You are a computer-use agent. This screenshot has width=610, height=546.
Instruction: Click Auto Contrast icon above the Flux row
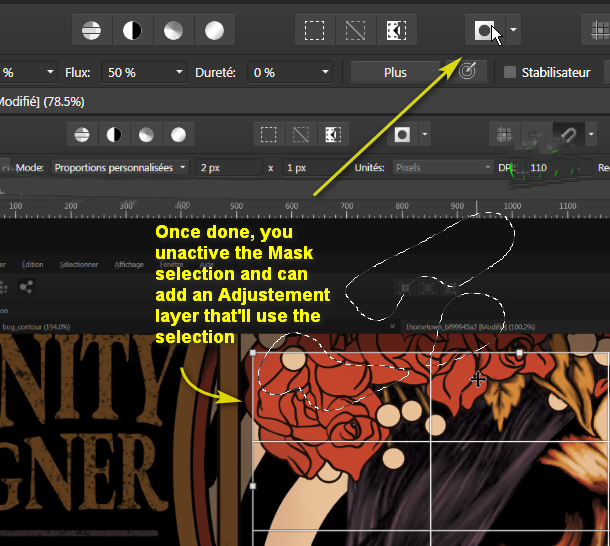coord(132,30)
